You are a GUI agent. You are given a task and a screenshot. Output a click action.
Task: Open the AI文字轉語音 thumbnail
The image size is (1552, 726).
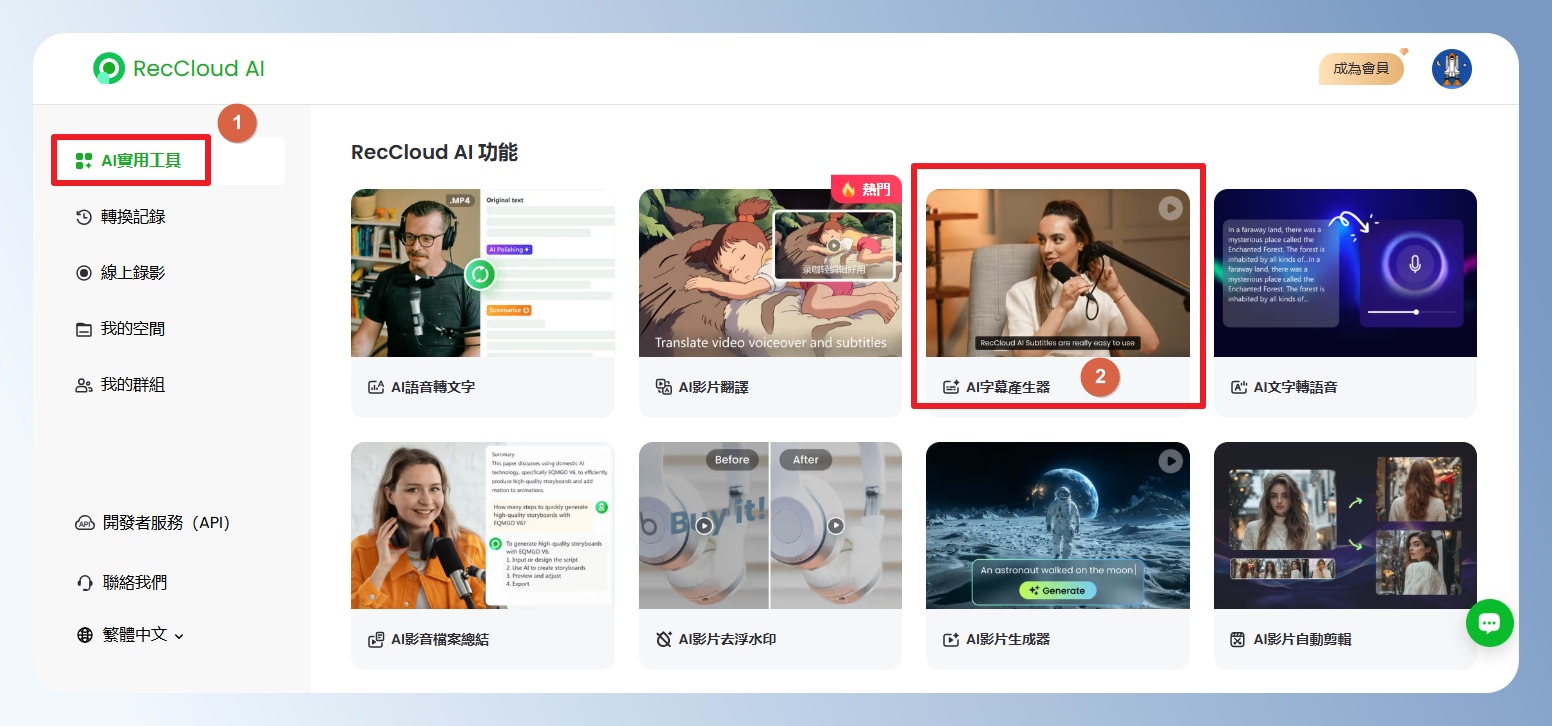tap(1345, 273)
